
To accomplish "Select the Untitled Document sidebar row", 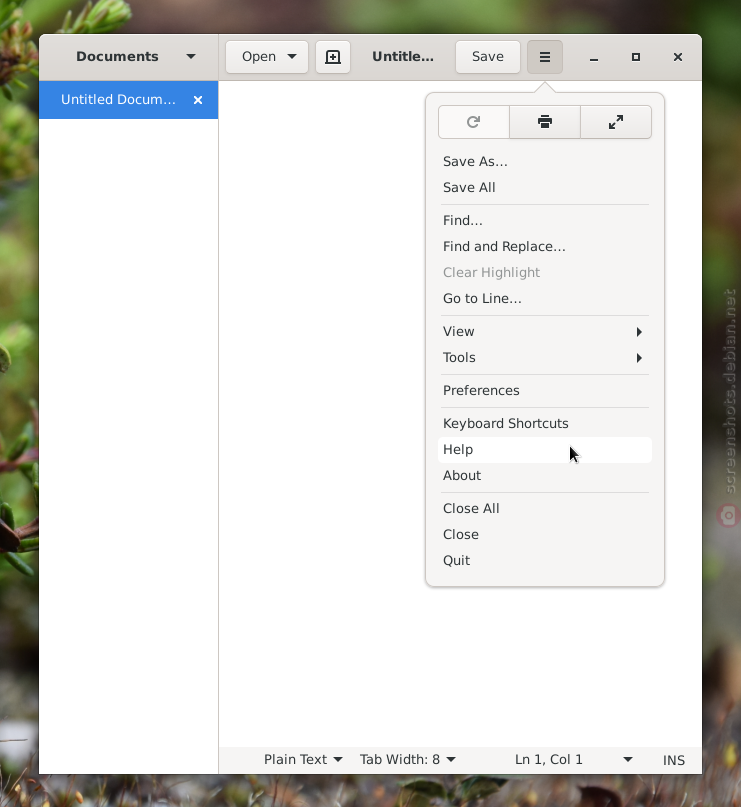I will tap(129, 100).
